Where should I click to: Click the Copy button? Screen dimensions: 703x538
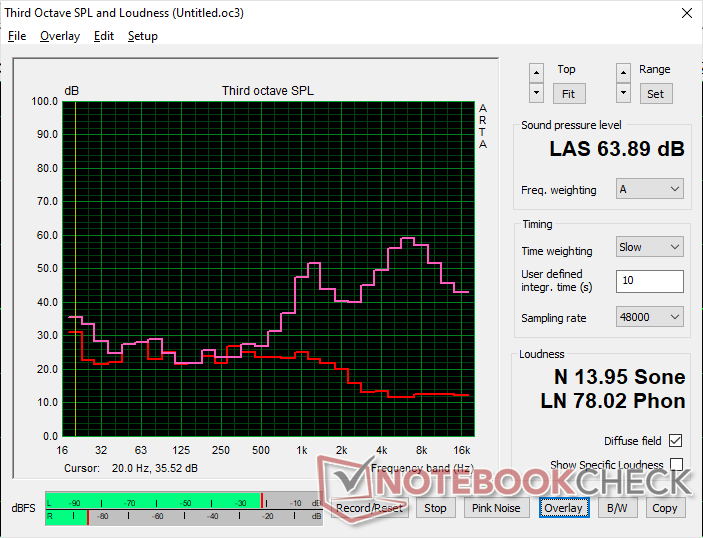pos(665,508)
